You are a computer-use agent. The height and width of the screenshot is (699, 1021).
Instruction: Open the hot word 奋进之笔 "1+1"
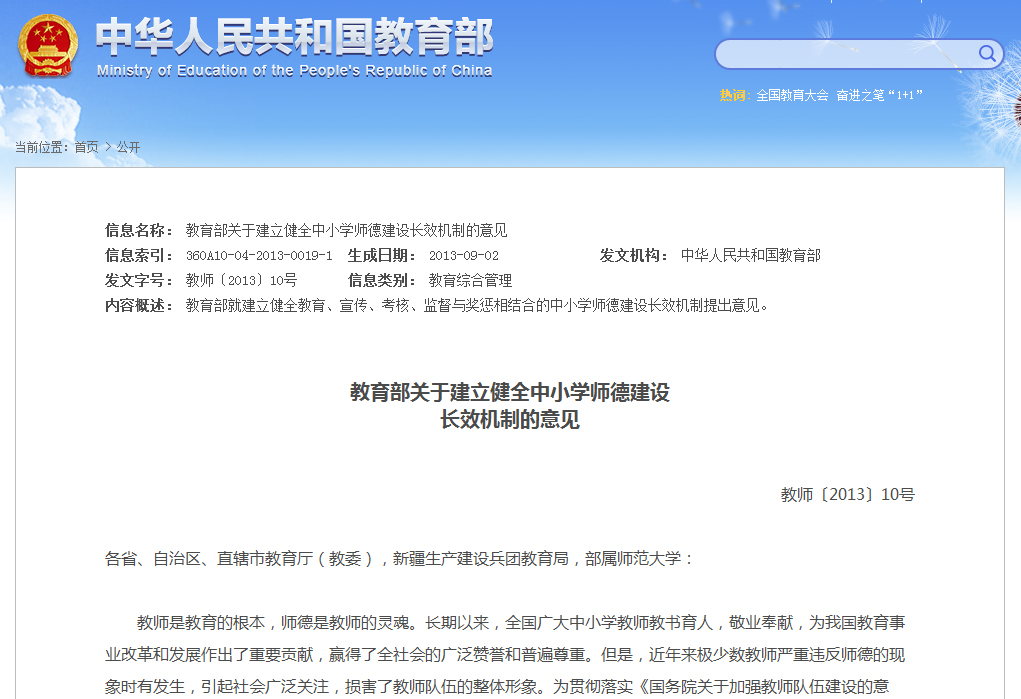tap(879, 95)
